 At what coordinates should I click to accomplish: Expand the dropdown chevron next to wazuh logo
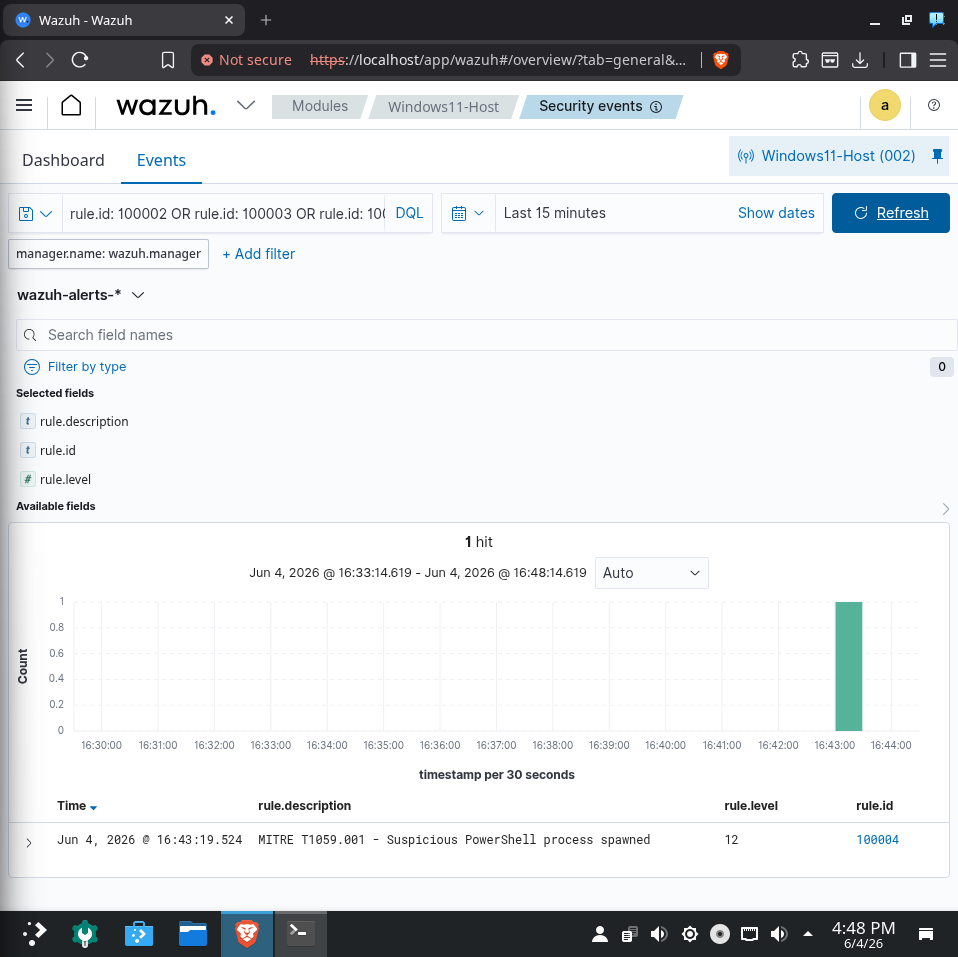click(x=246, y=106)
